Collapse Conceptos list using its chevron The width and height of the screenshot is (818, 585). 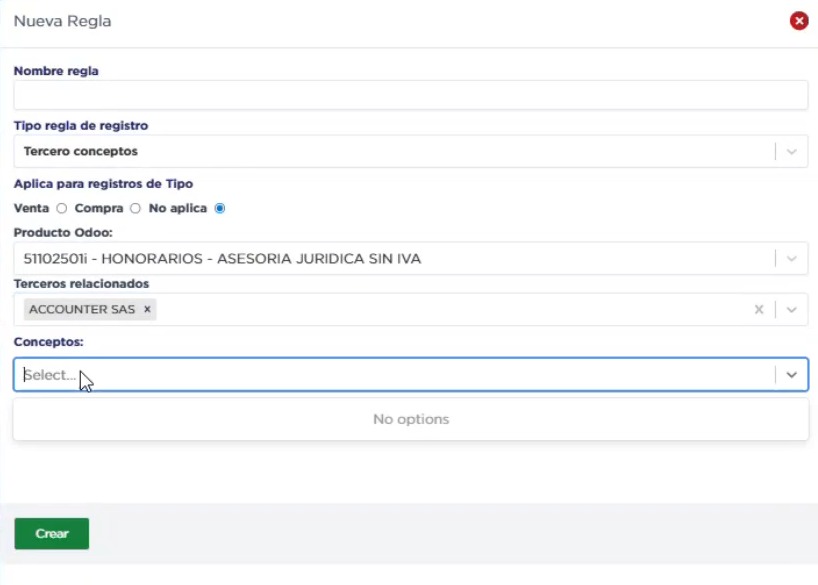792,375
